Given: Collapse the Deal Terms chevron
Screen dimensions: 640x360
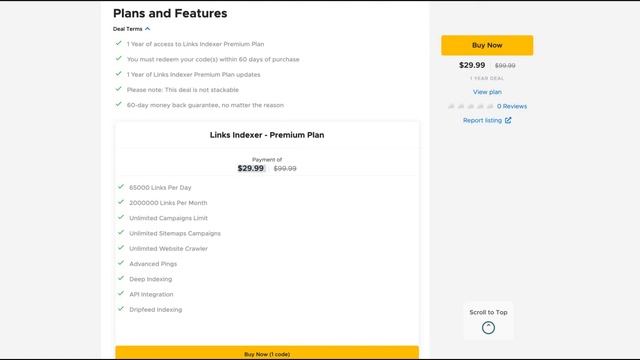Looking at the screenshot, I should click(x=147, y=29).
